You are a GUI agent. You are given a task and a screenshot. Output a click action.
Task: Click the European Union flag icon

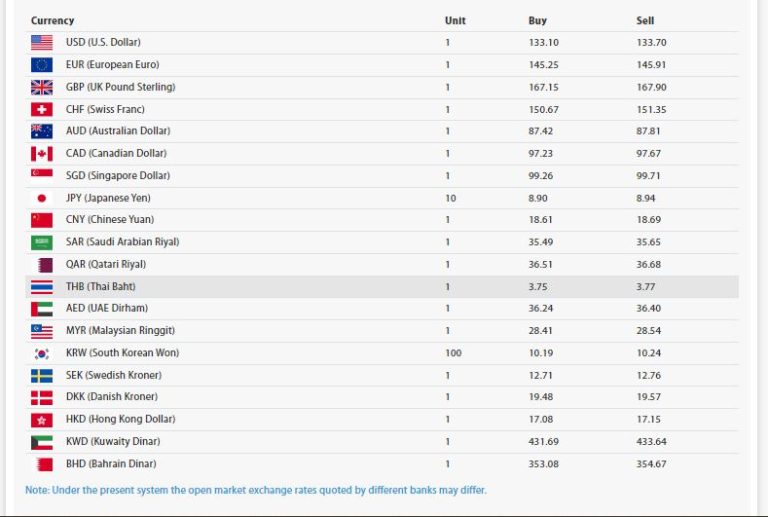42,65
